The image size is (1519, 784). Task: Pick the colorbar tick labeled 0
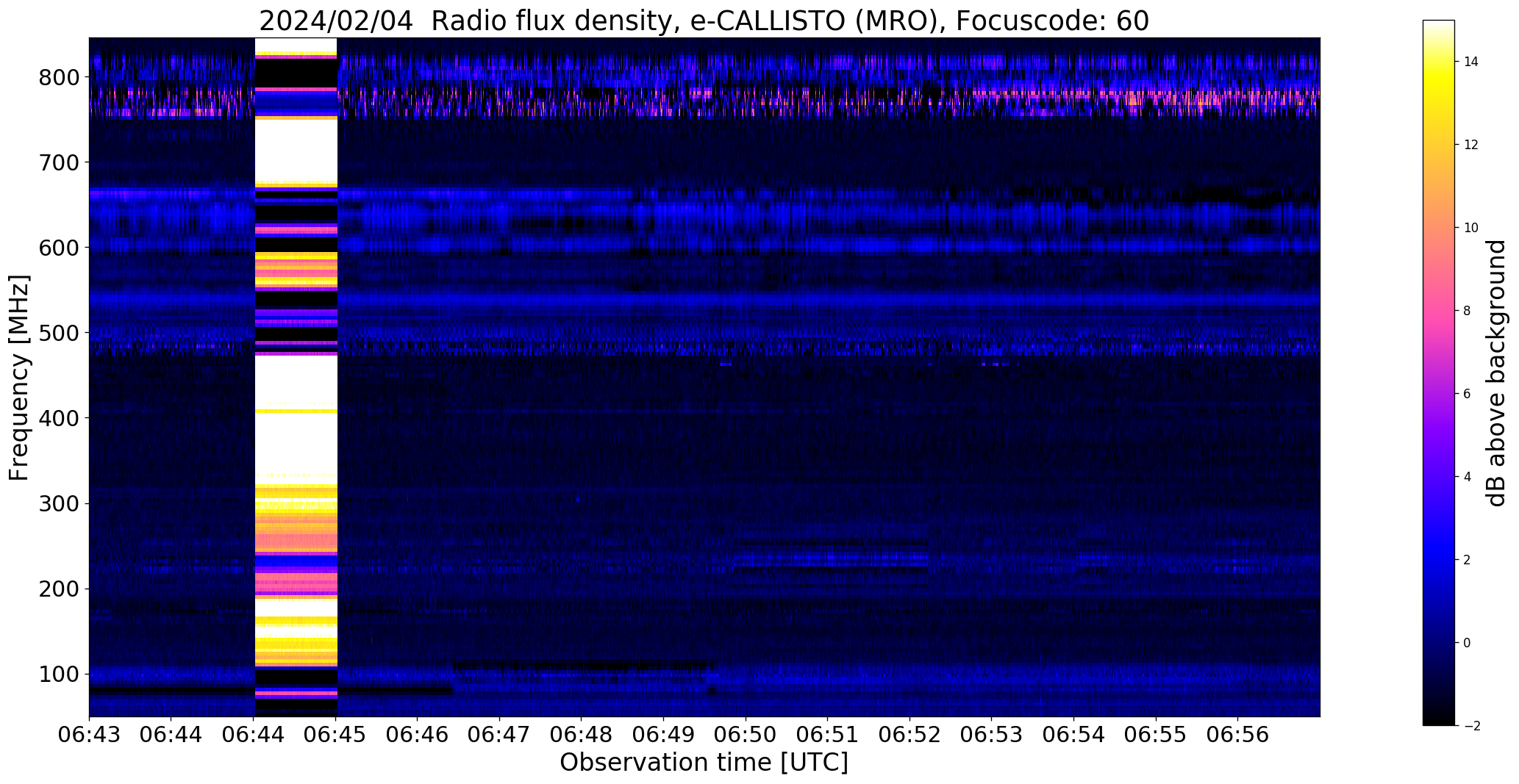[1468, 643]
